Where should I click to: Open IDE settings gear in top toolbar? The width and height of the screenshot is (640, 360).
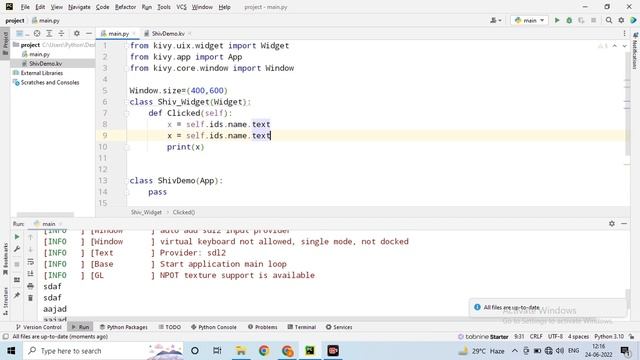[621, 20]
